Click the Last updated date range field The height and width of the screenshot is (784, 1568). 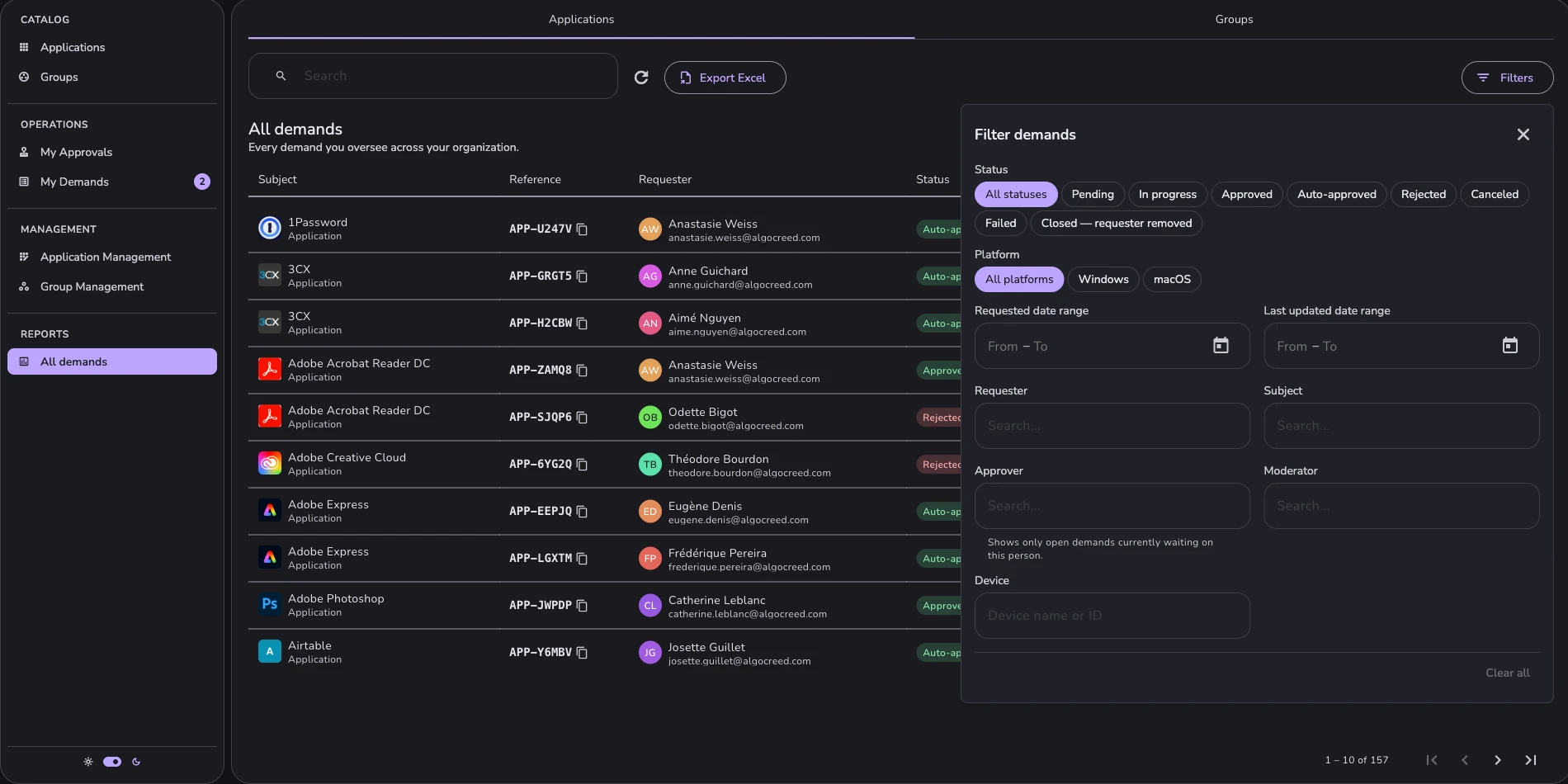(x=1401, y=346)
